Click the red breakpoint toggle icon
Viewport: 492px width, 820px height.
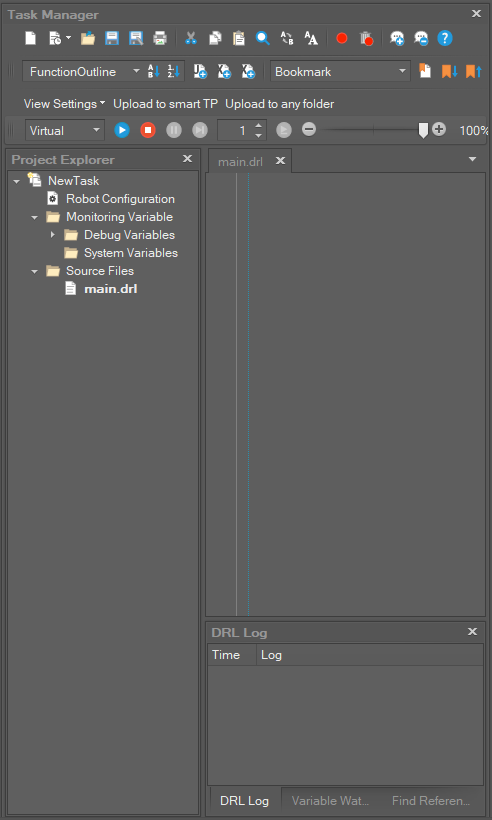342,38
